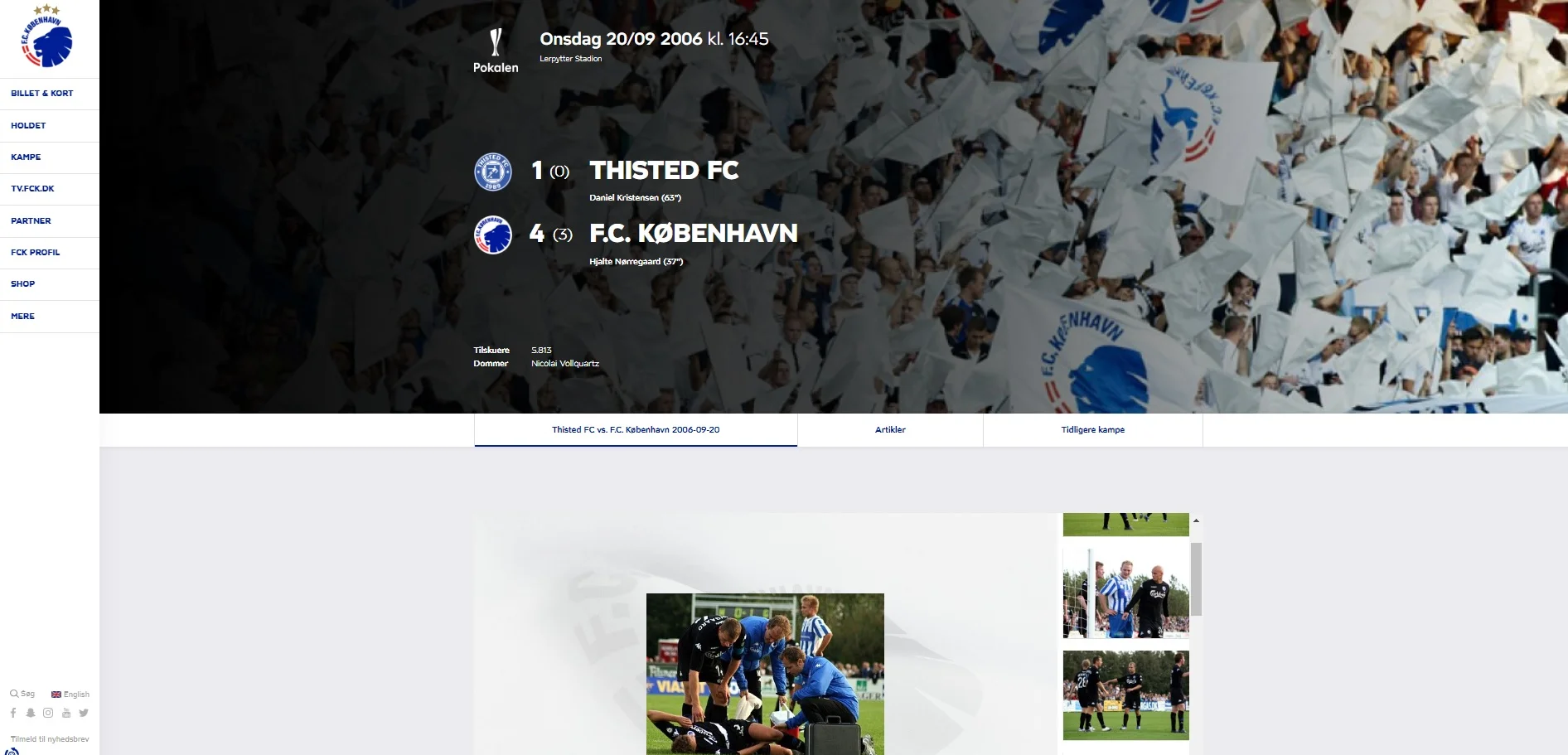Click the F.C. København logo in sidebar
The width and height of the screenshot is (1568, 755).
pyautogui.click(x=47, y=36)
